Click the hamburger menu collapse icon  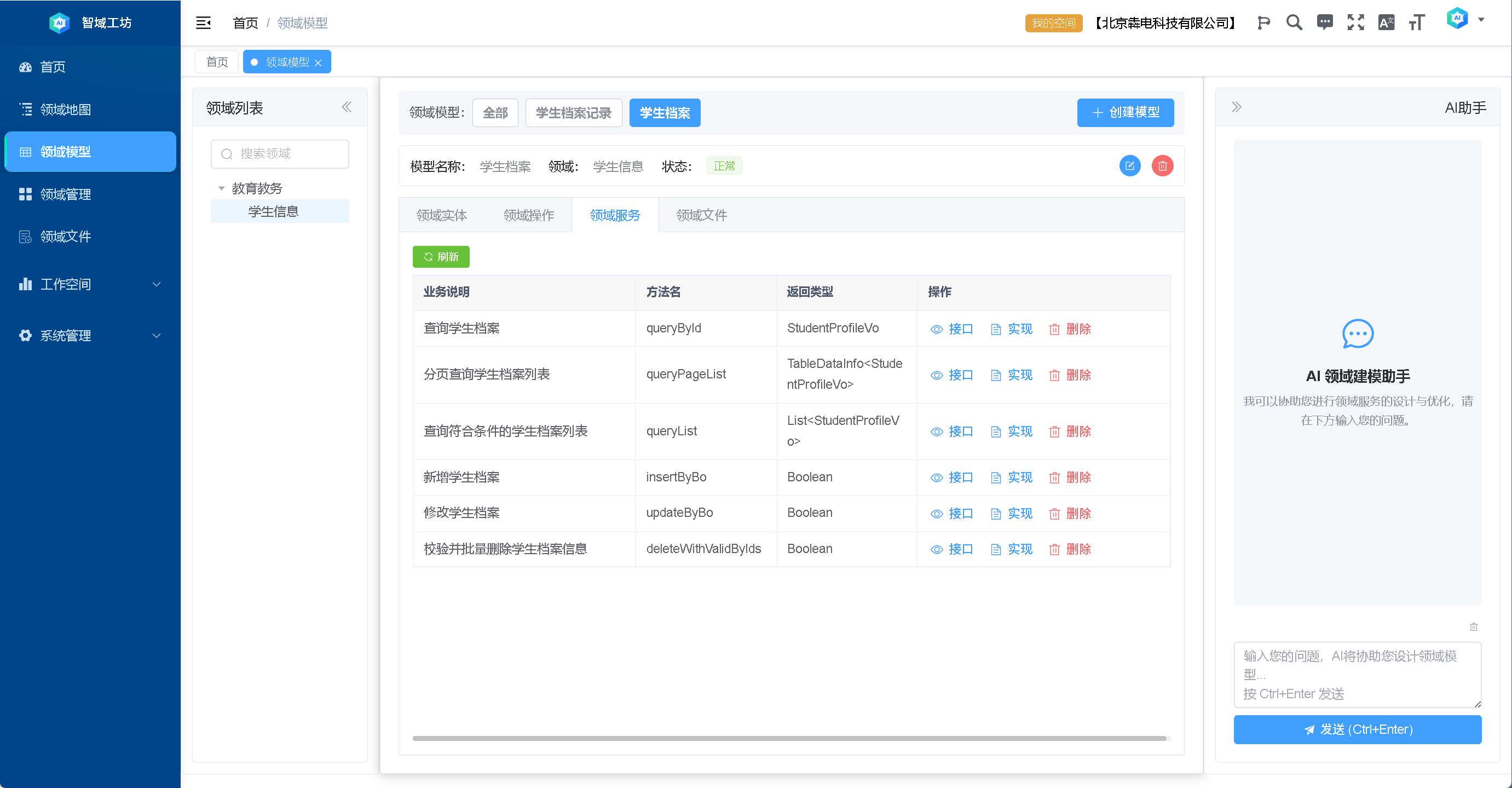tap(203, 23)
